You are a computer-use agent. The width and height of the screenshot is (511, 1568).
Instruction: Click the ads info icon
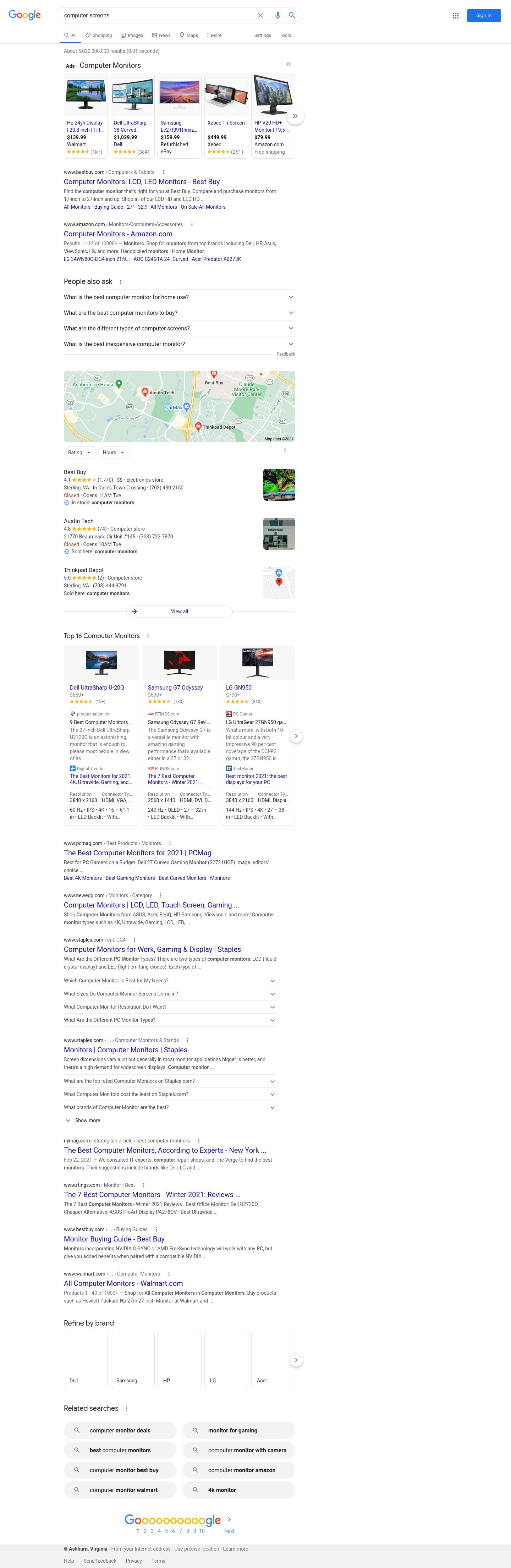pos(289,64)
